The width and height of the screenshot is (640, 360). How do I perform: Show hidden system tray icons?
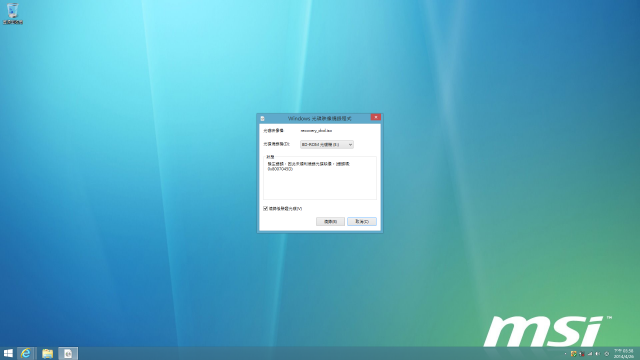(565, 353)
